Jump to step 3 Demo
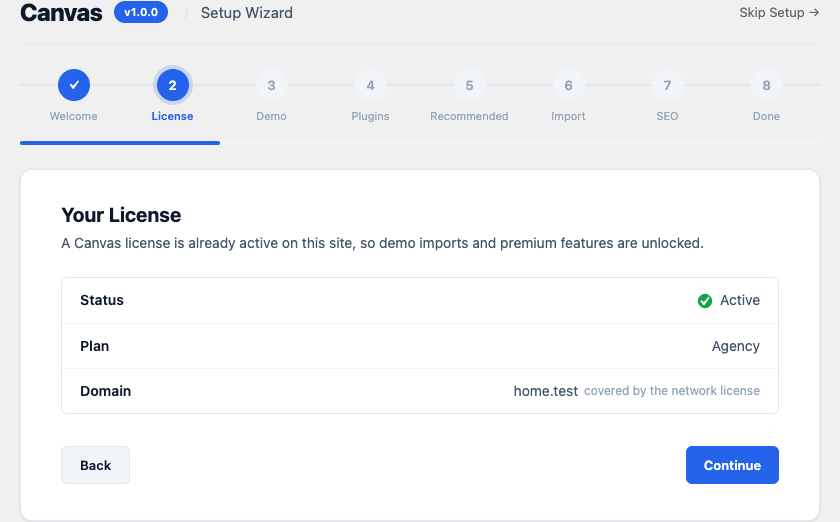Viewport: 840px width, 522px height. click(x=272, y=85)
